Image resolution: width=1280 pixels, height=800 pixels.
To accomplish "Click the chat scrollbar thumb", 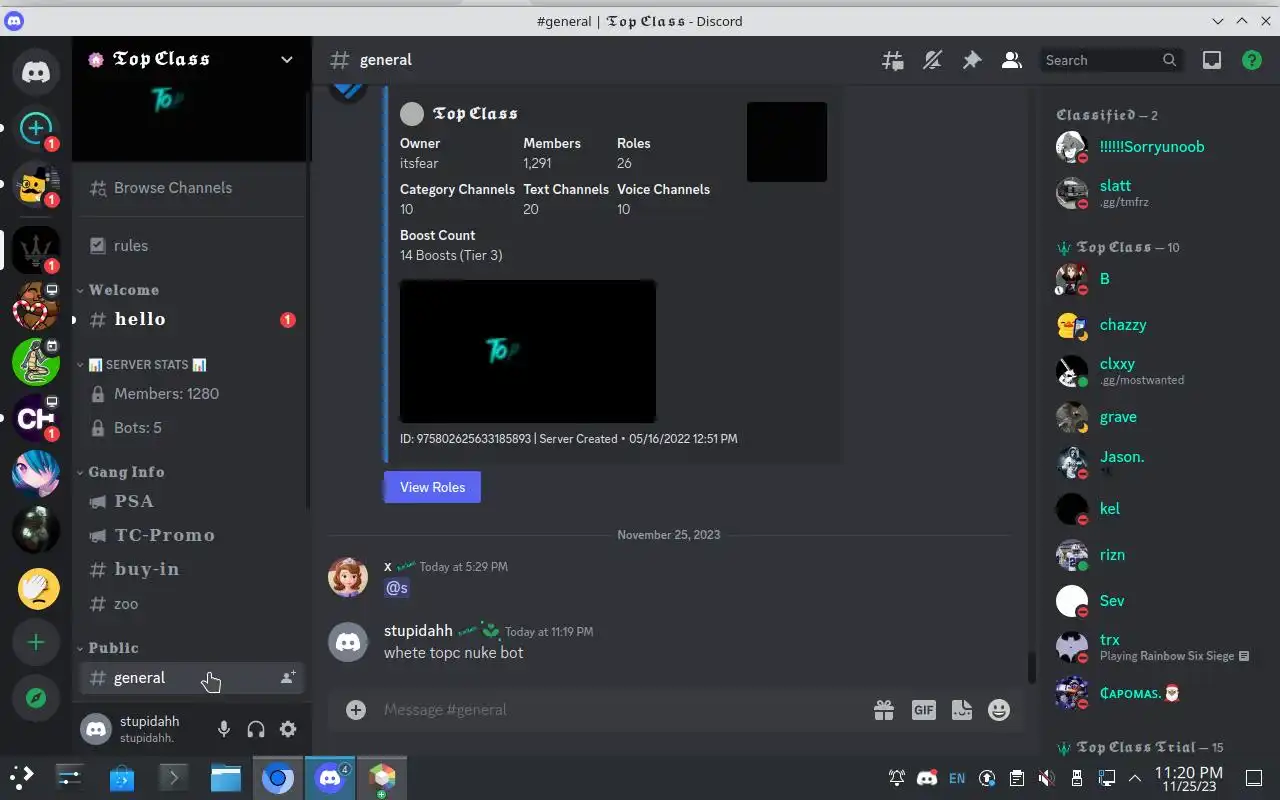I will [1032, 667].
